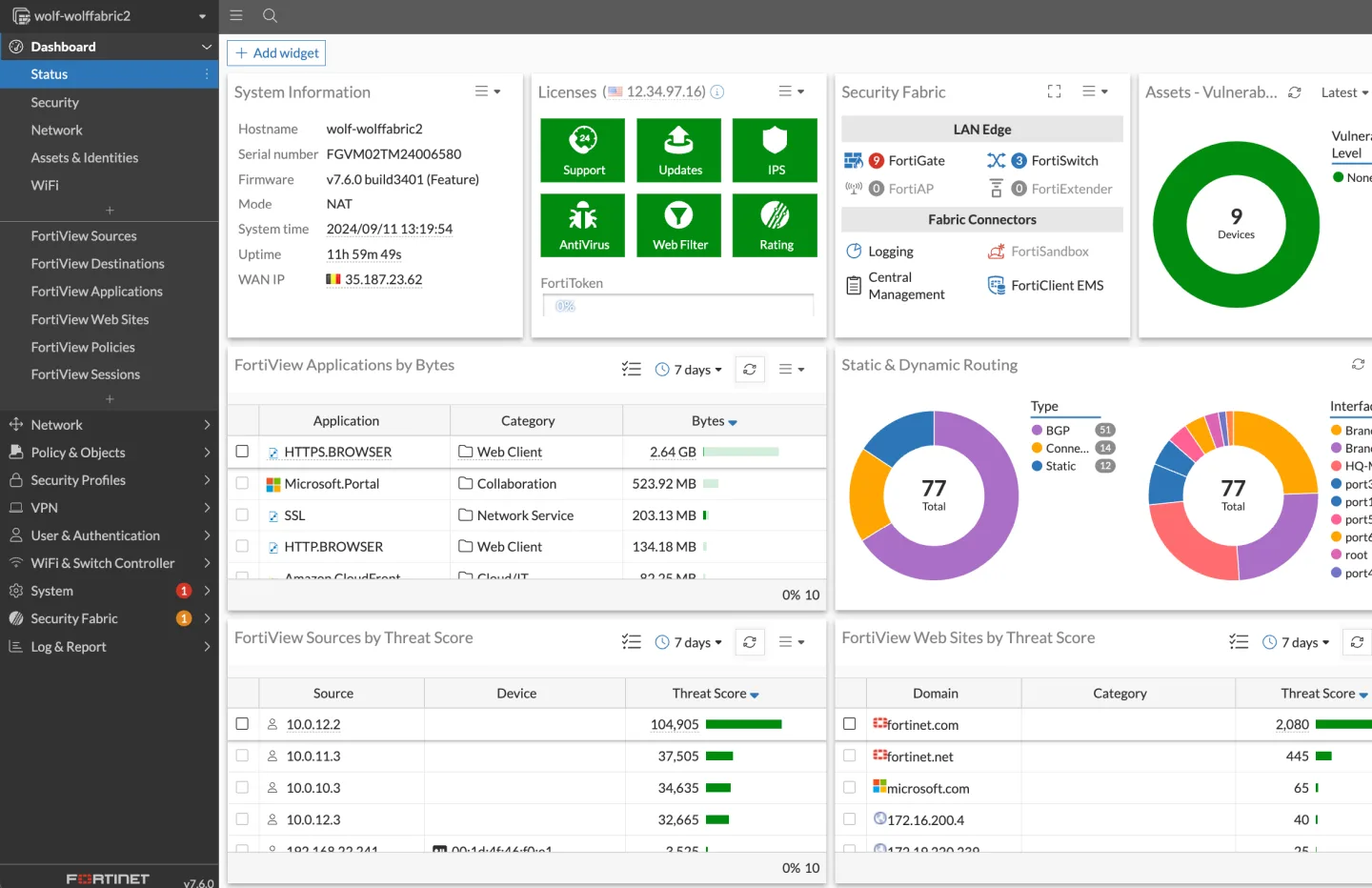This screenshot has height=888, width=1372.
Task: Select the Assets & Identities dashboard
Action: pyautogui.click(x=85, y=158)
